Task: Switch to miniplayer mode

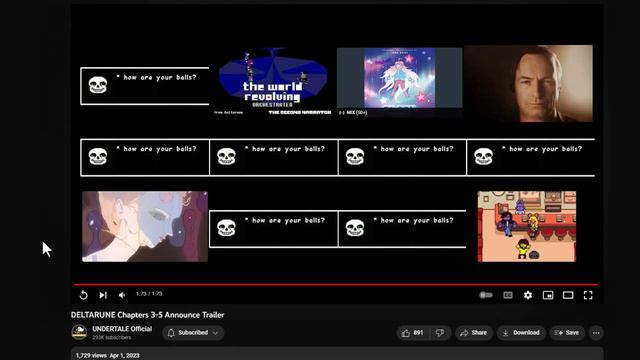Action: point(548,295)
